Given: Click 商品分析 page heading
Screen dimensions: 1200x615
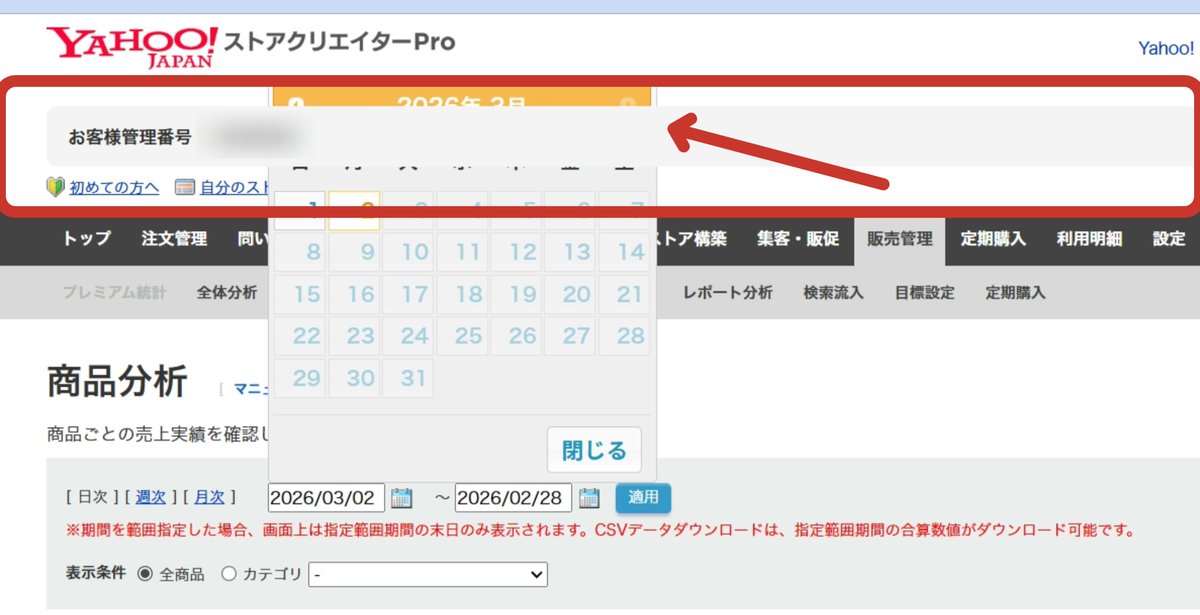Looking at the screenshot, I should [x=117, y=382].
